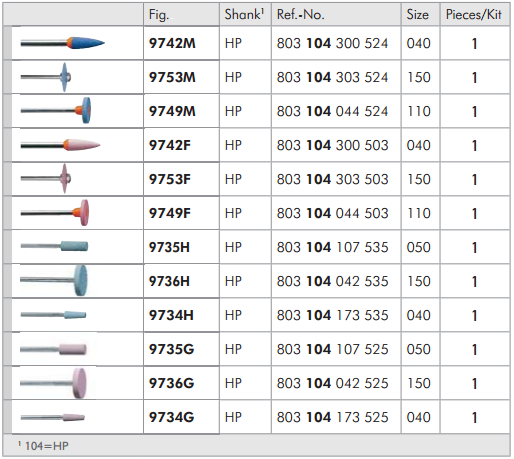Screen dimensions: 514x459
Task: Click the Ref.-No. column header
Action: coord(301,14)
